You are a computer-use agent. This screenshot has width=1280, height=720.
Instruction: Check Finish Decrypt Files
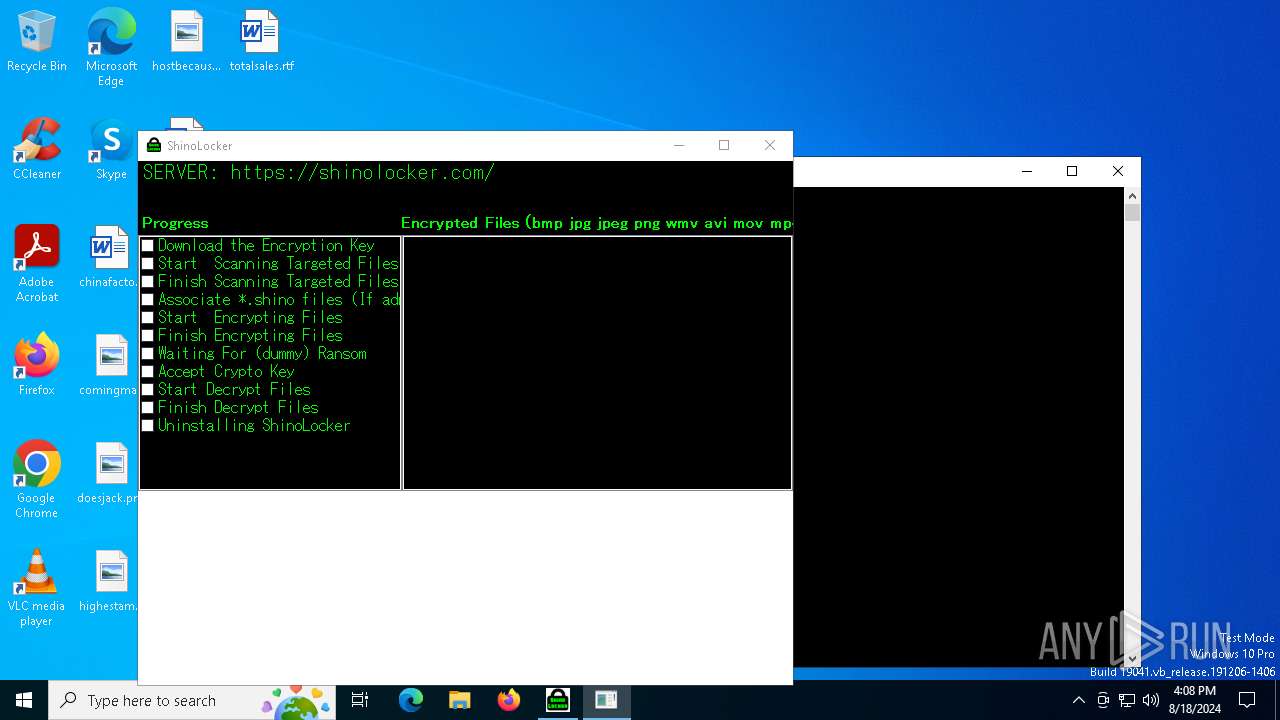(x=148, y=408)
